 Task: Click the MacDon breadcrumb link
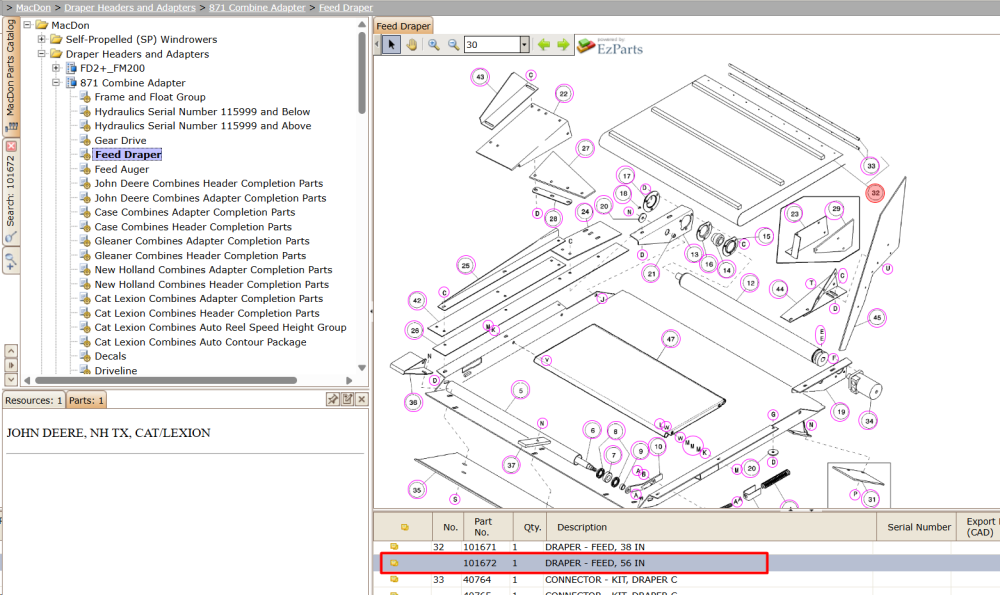(33, 8)
